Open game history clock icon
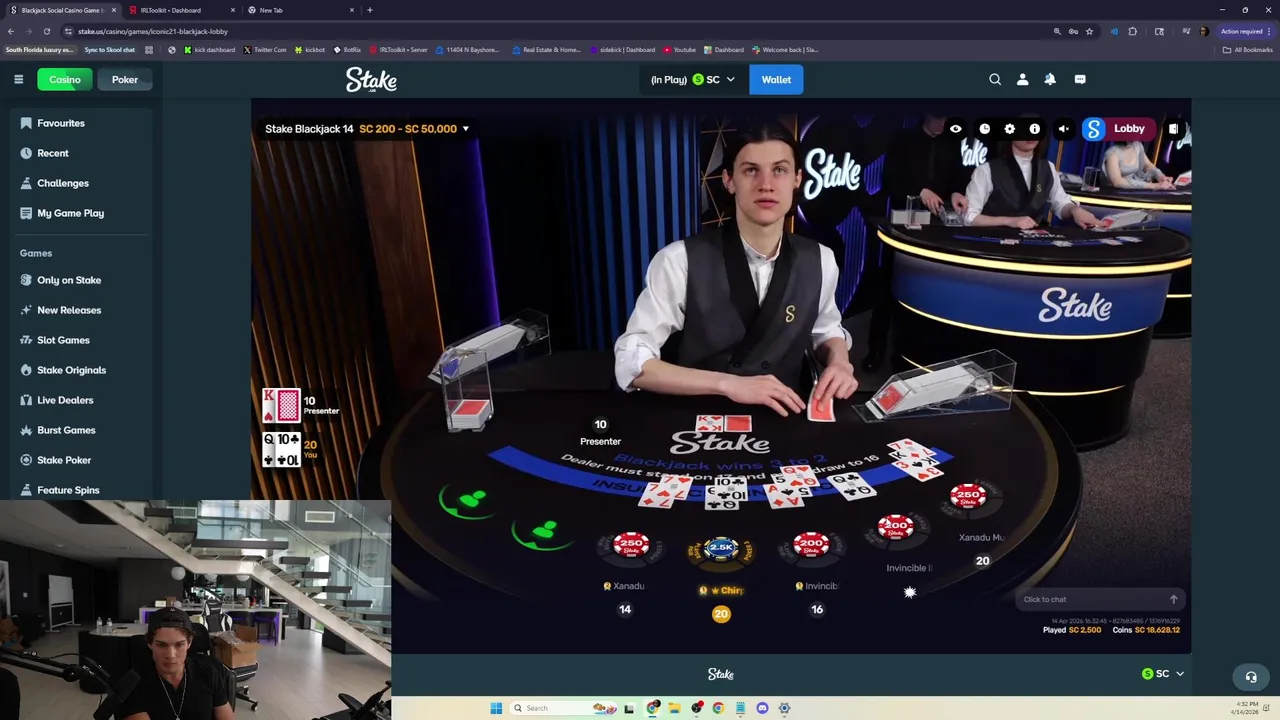The width and height of the screenshot is (1280, 720). [984, 129]
